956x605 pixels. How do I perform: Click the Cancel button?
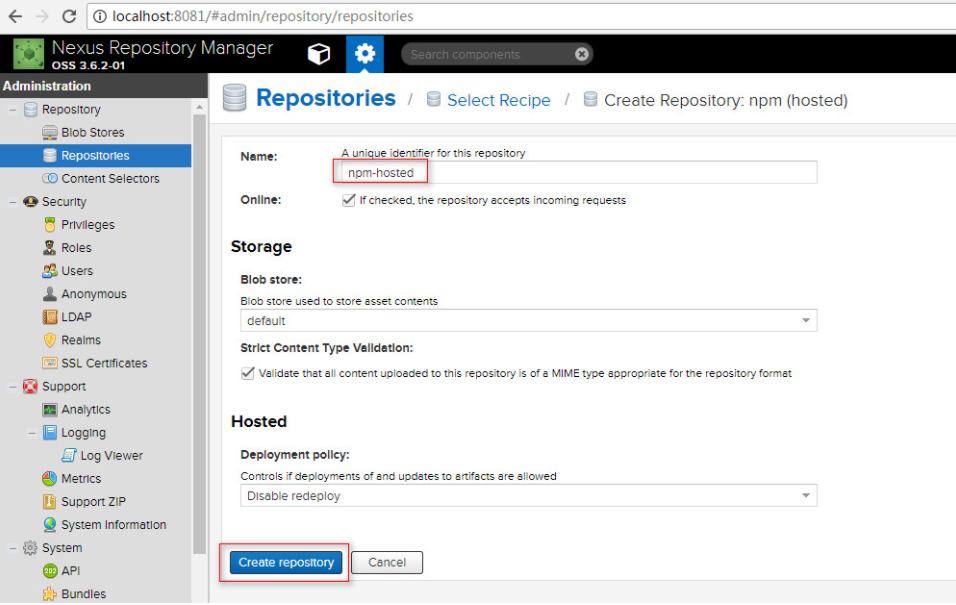coord(387,562)
